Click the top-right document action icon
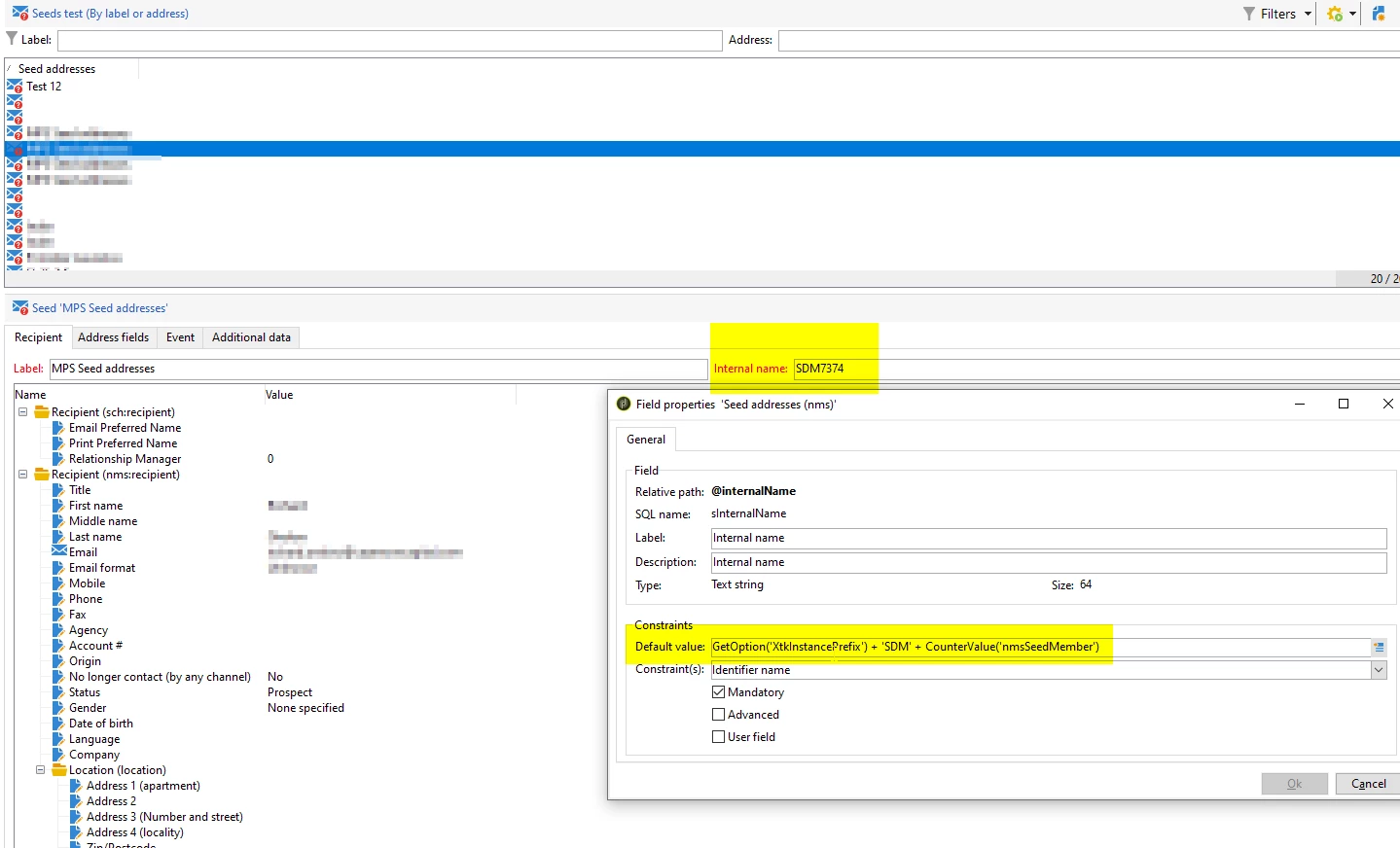Viewport: 1400px width, 848px height. [1379, 14]
